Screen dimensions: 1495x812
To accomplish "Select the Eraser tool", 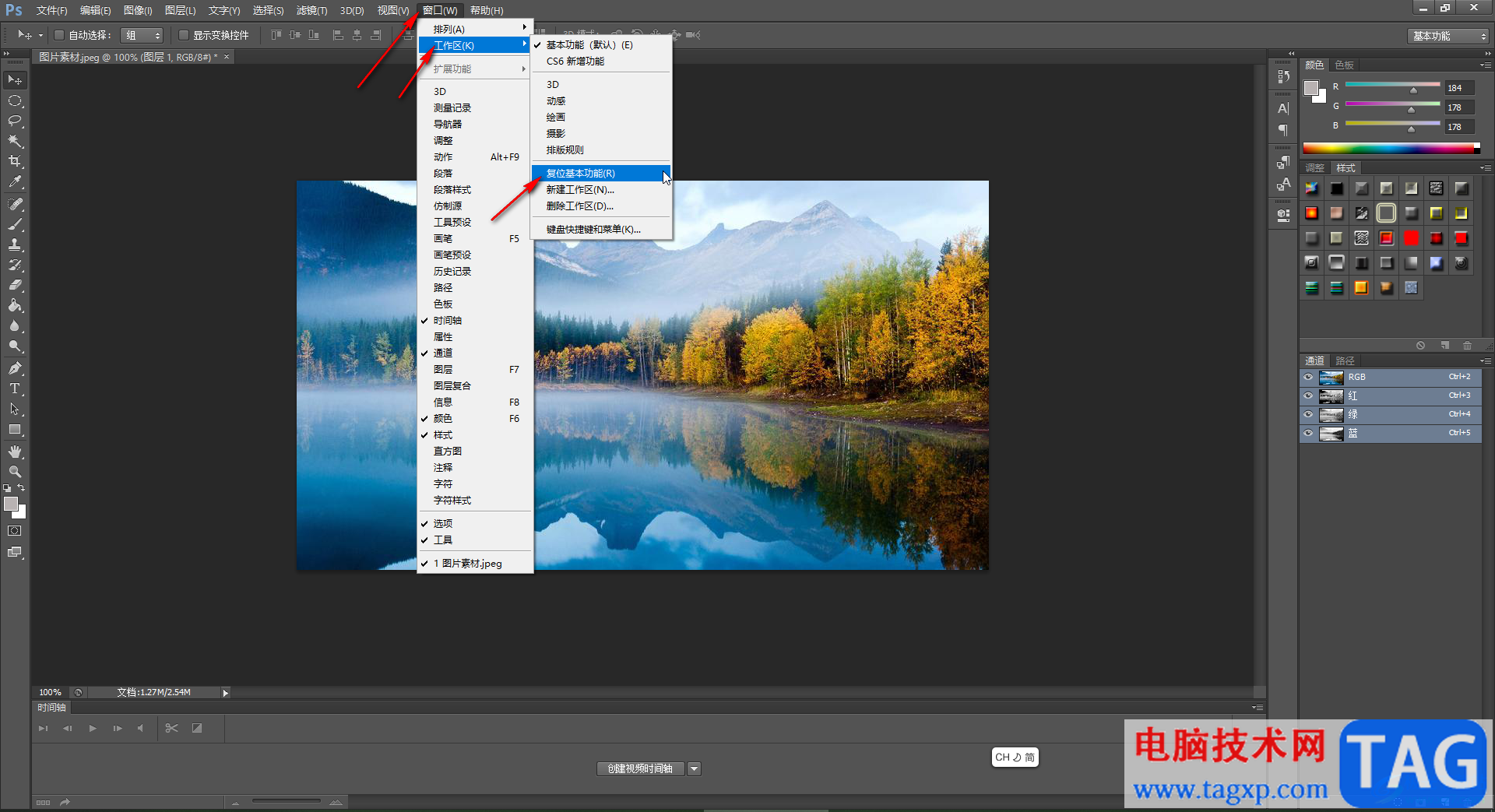I will tap(15, 285).
